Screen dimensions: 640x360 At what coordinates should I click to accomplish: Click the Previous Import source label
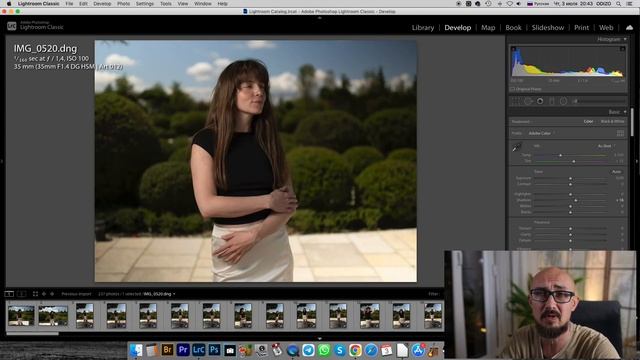(76, 294)
